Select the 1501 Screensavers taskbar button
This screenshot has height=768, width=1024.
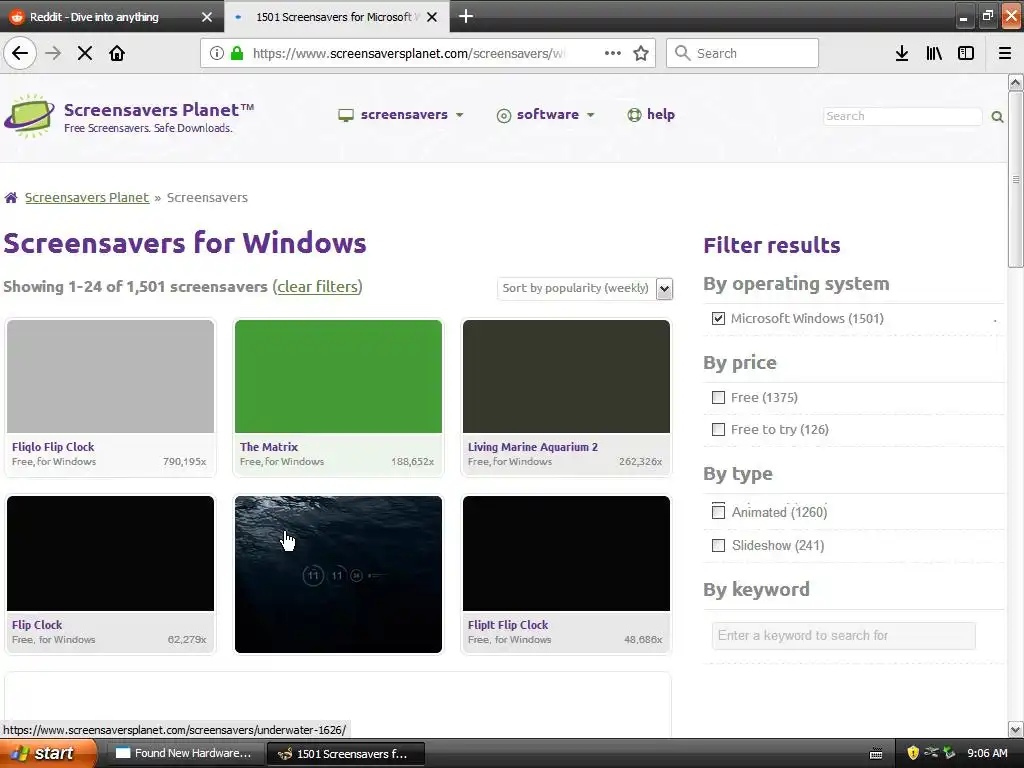point(346,754)
